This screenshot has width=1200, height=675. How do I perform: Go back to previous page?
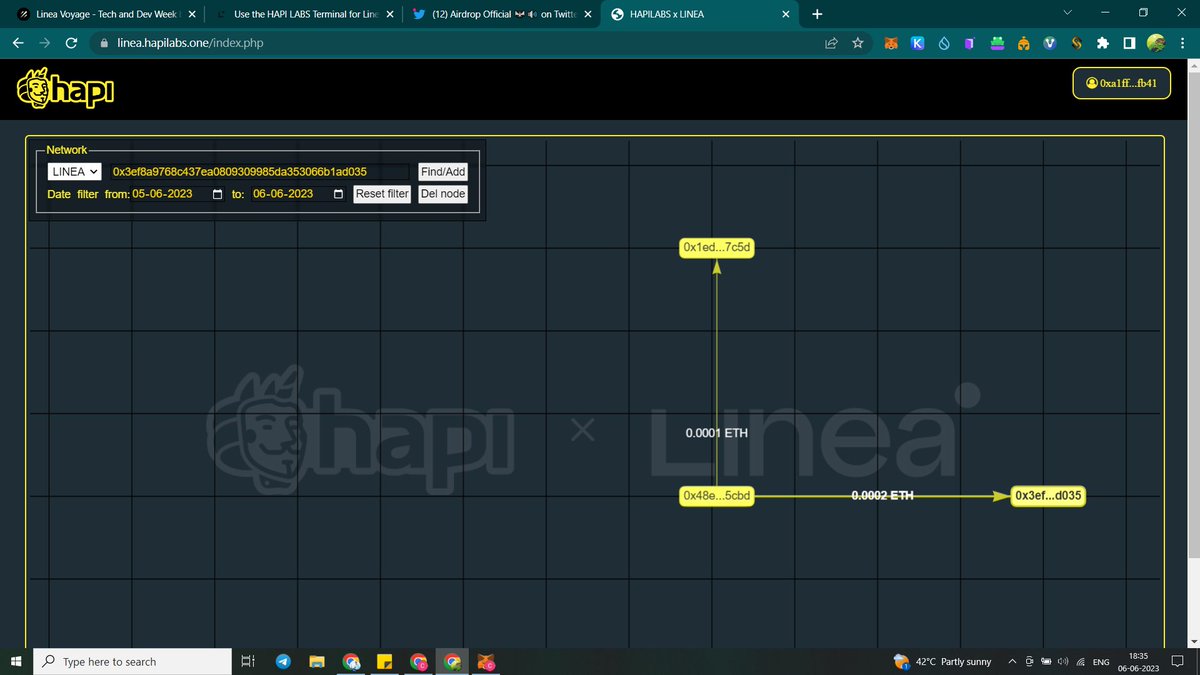(18, 44)
